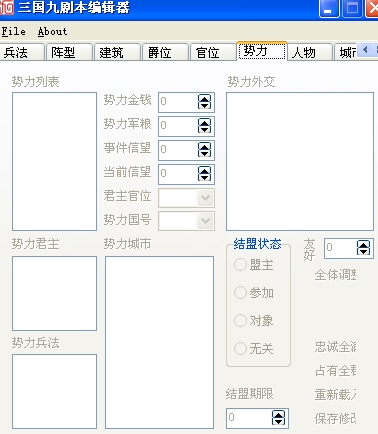Click the 结盟期限 spinner arrows
Viewport: 378px width, 434px height.
(278, 418)
